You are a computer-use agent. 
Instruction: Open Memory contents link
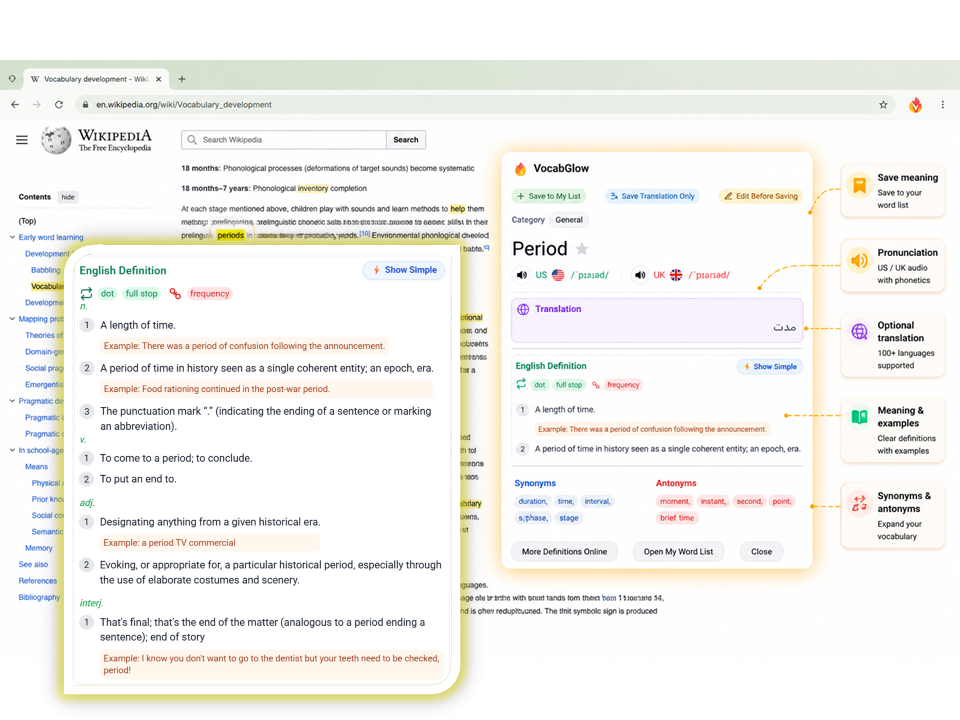39,548
